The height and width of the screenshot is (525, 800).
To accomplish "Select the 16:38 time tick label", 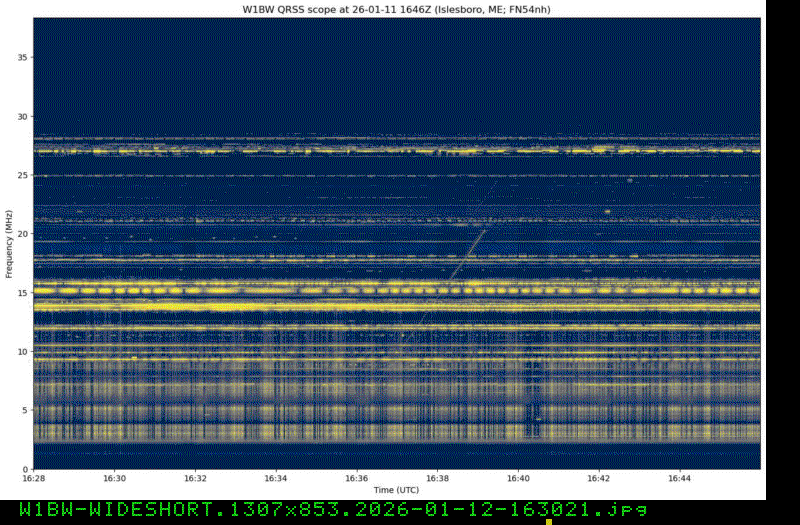I will [x=437, y=479].
